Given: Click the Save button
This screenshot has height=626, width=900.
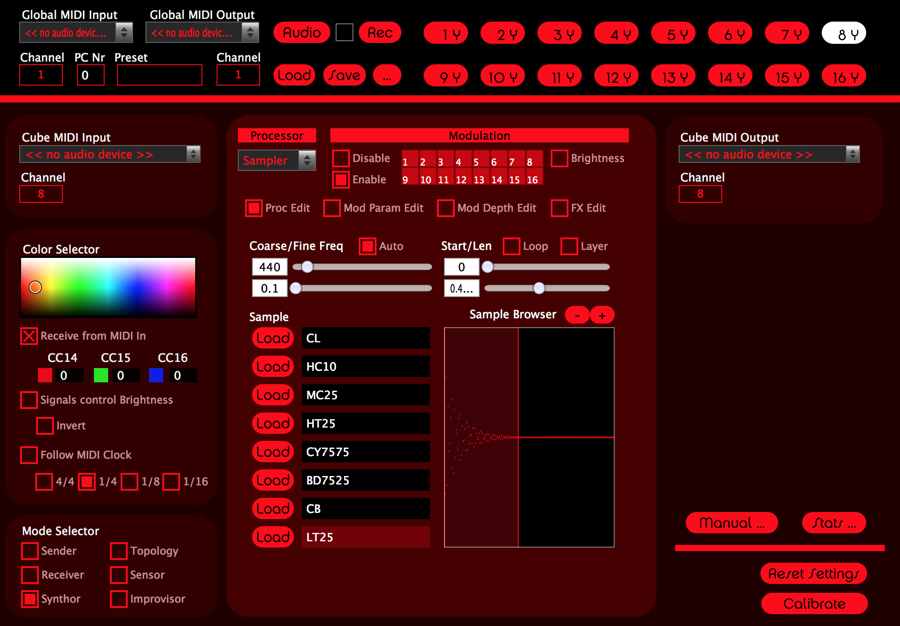Looking at the screenshot, I should point(344,75).
